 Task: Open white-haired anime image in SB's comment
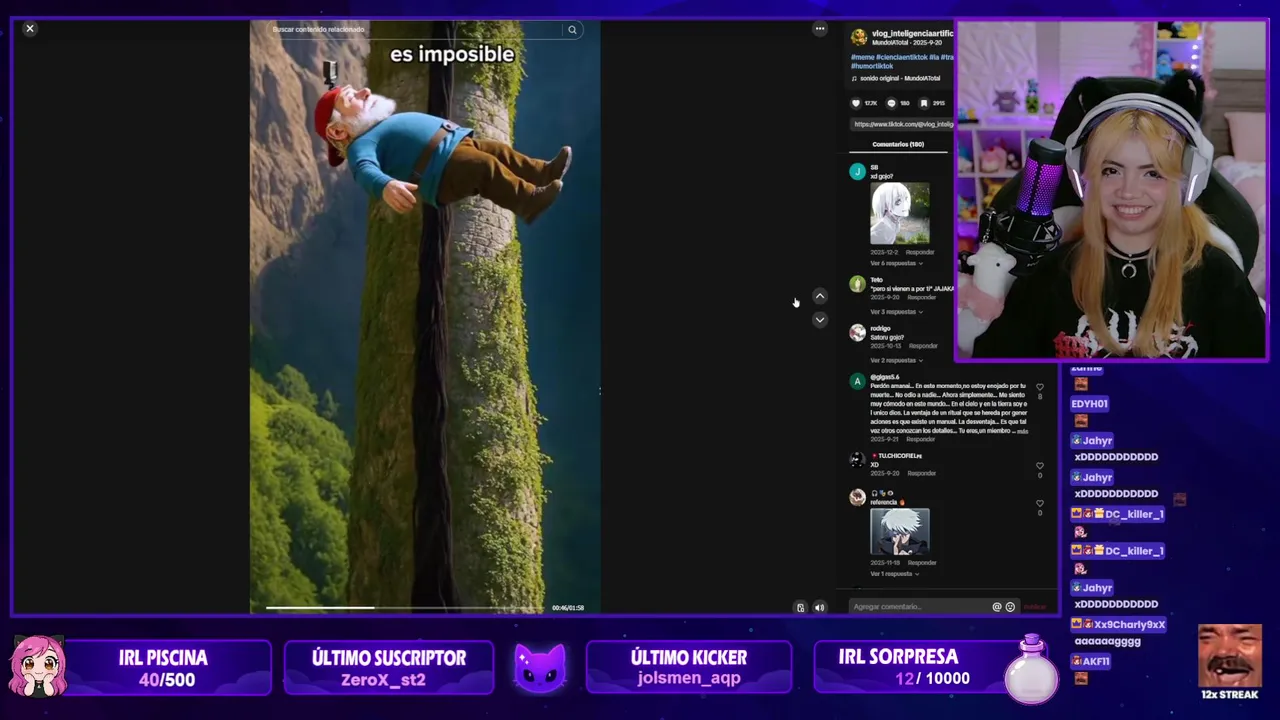point(899,213)
